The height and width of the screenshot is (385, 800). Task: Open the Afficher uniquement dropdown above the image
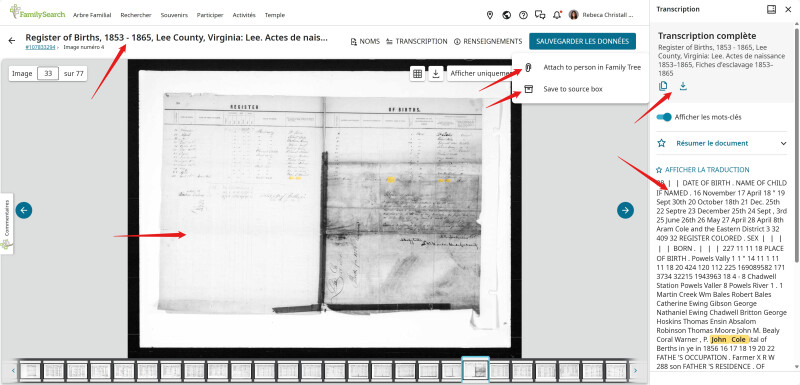click(x=480, y=74)
